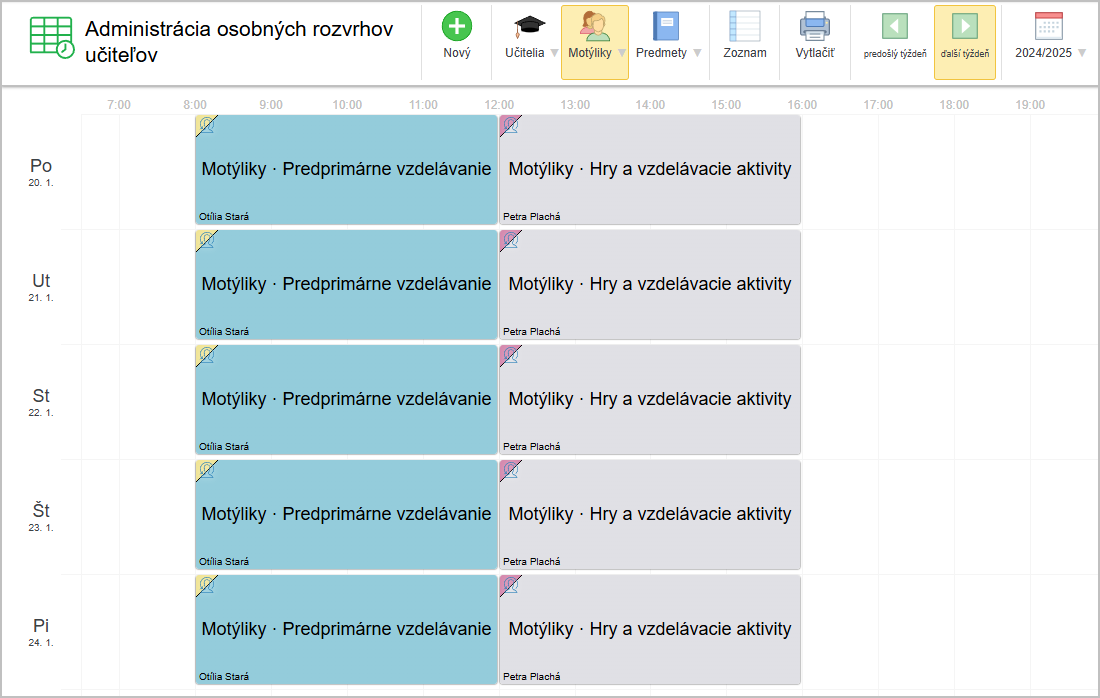The height and width of the screenshot is (698, 1100).
Task: Open the 2024/2025 calendar icon
Action: [x=1049, y=27]
